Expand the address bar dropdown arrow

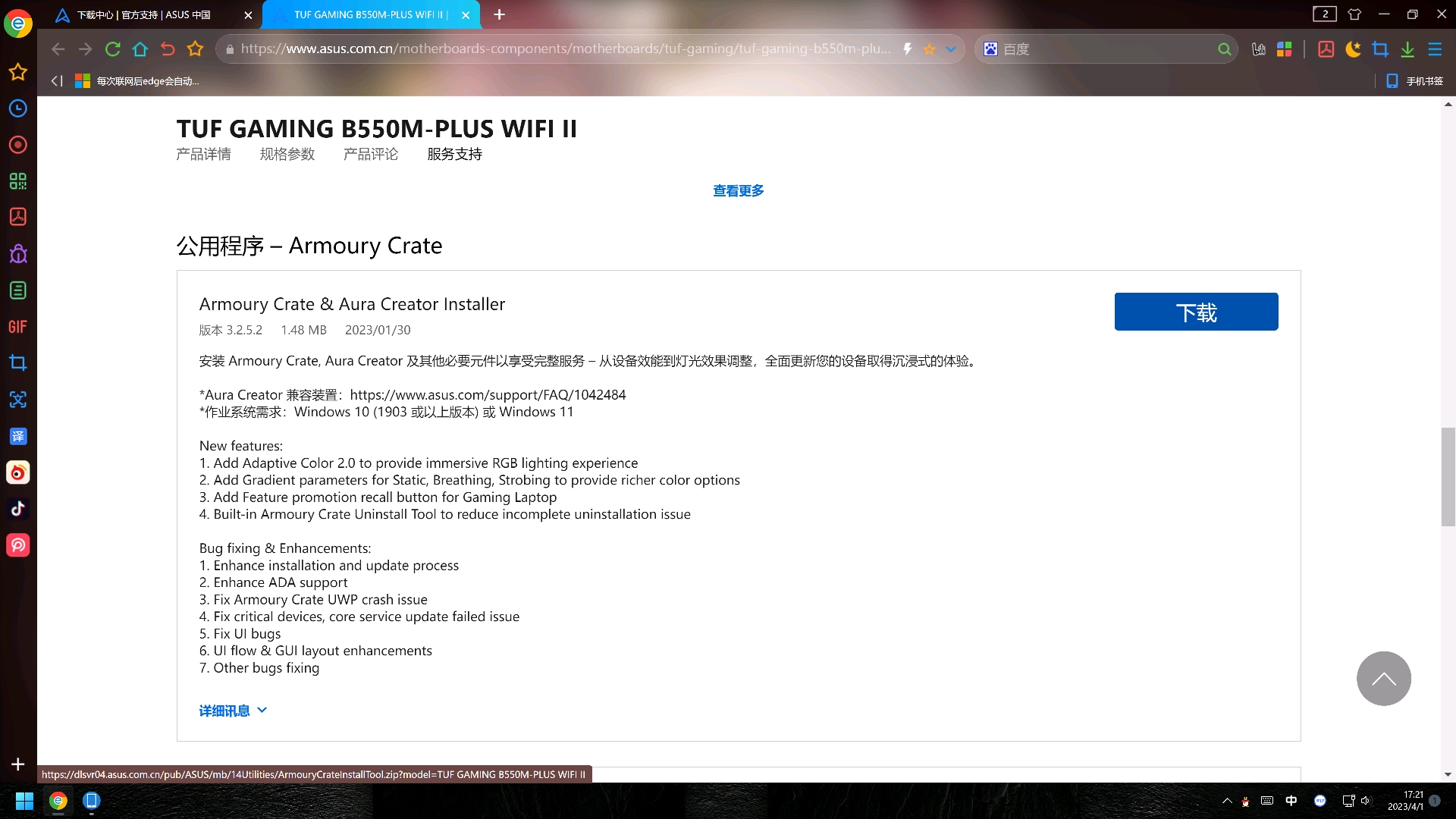[951, 49]
